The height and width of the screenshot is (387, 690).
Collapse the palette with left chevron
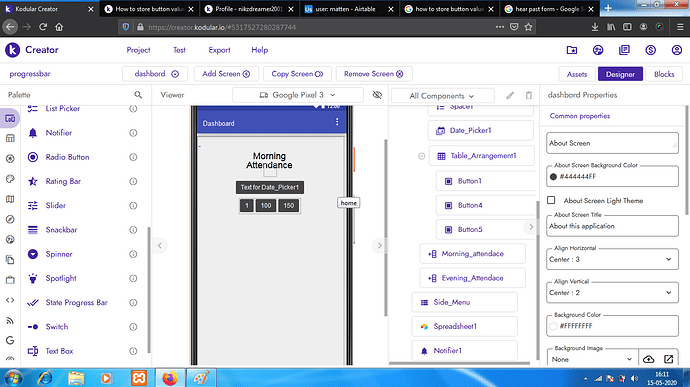point(160,246)
